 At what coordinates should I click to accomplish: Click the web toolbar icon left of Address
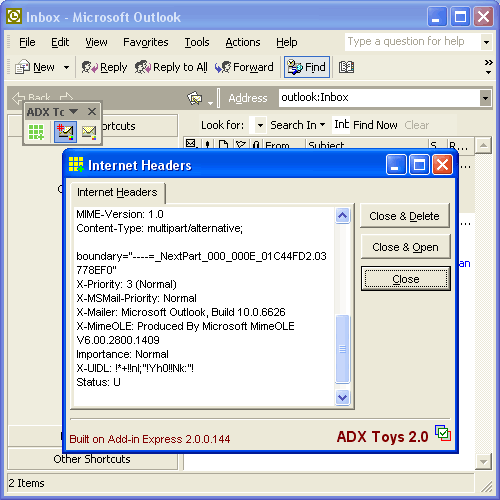[x=195, y=98]
